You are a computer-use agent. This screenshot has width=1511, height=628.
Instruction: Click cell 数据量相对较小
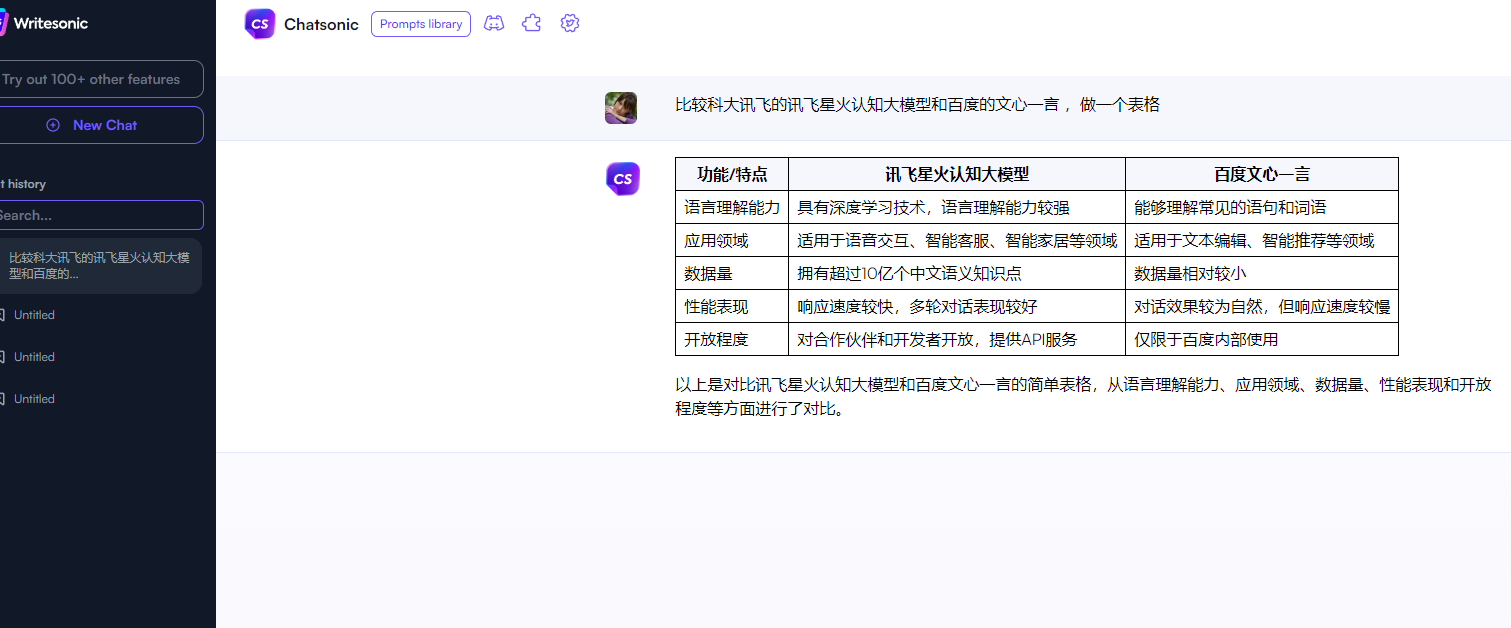[x=1262, y=273]
